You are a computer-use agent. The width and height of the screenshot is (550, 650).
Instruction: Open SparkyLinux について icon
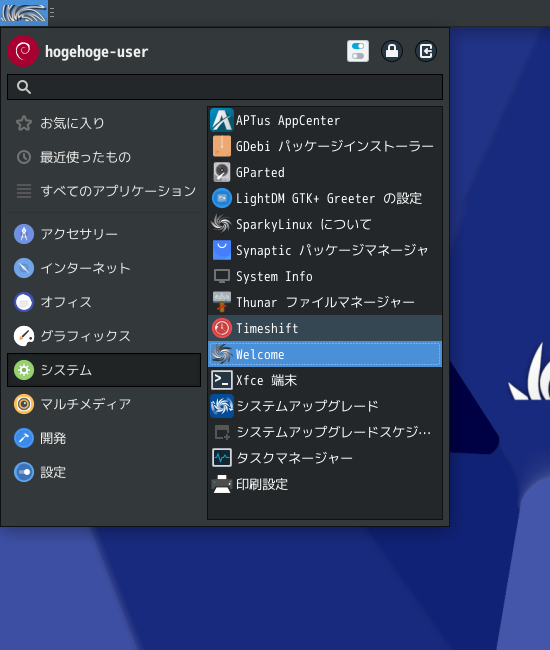(x=222, y=224)
